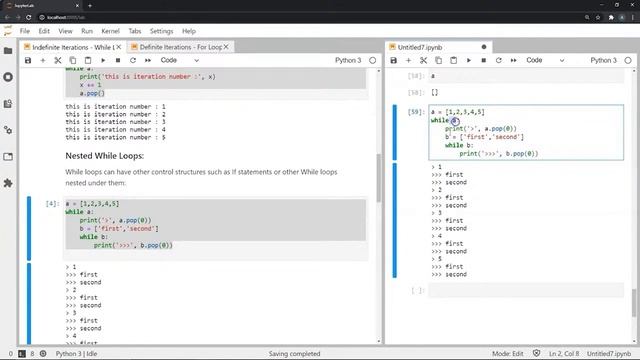
Task: Click Python 3 | Idle in status bar
Action: click(76, 353)
